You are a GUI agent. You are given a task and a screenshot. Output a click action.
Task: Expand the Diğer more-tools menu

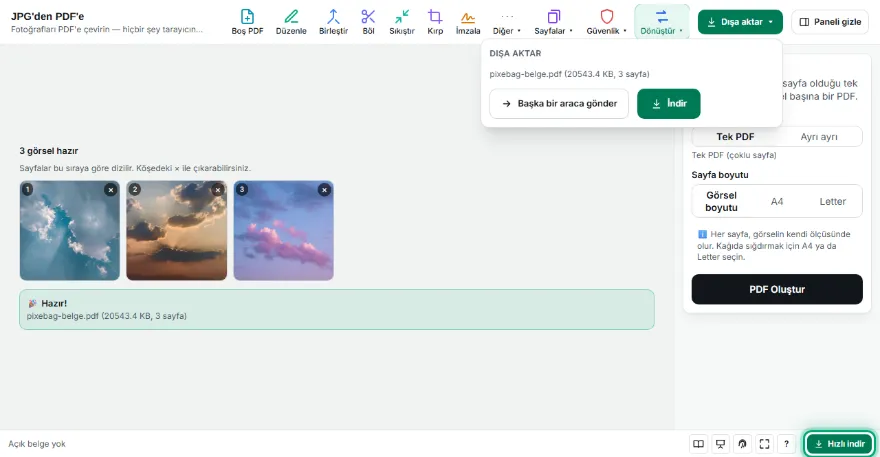coord(507,22)
